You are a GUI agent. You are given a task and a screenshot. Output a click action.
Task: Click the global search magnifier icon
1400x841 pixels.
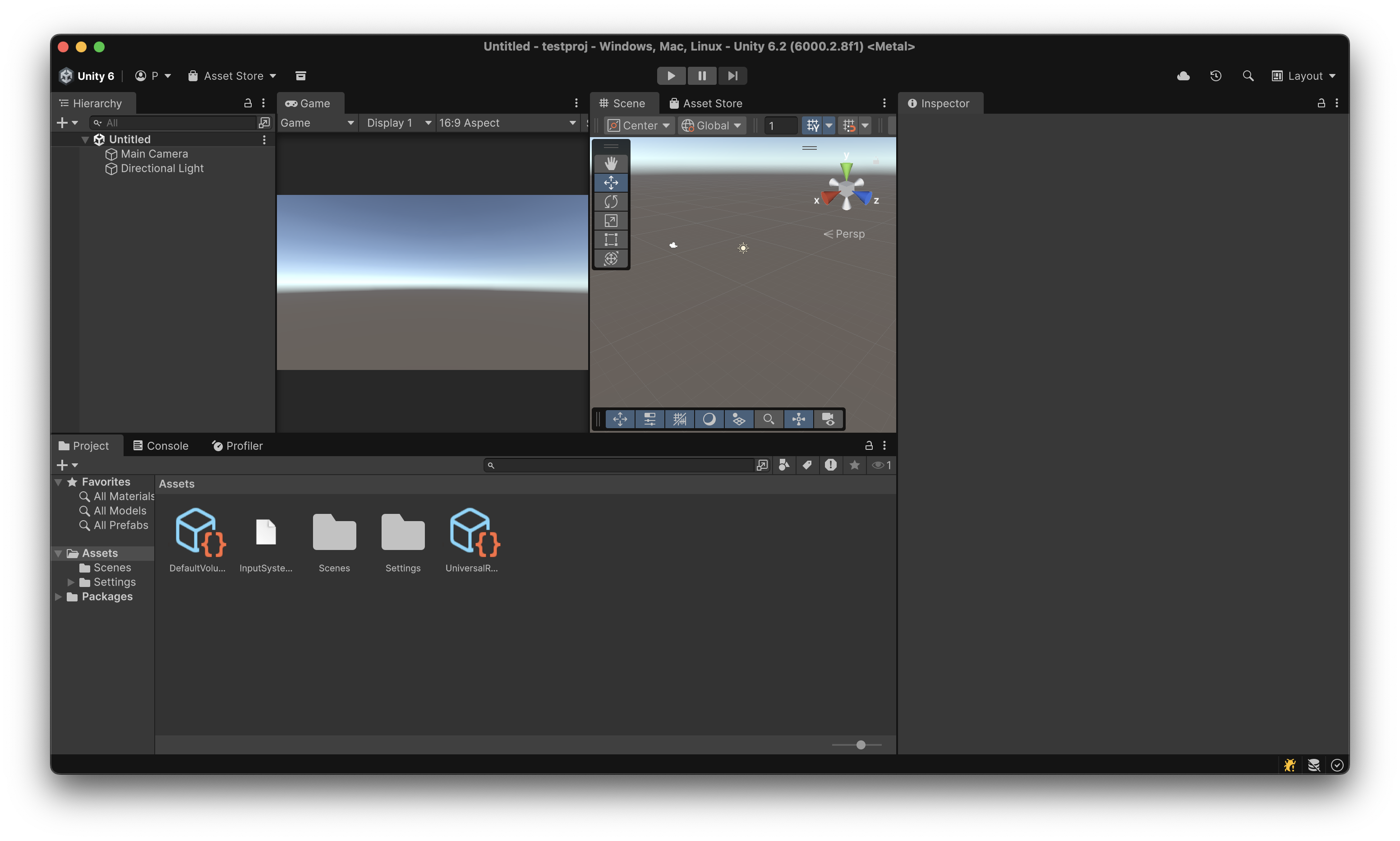coord(1248,76)
